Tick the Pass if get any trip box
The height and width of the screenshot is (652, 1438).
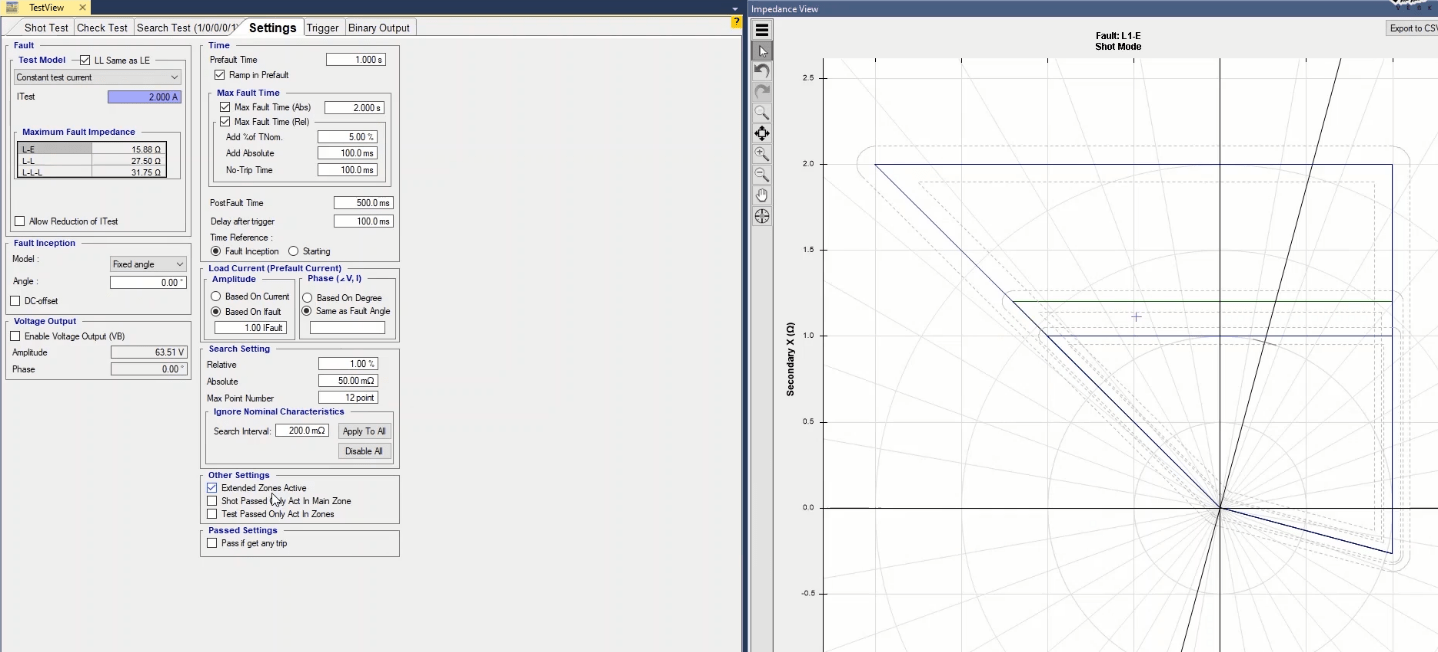(x=212, y=543)
